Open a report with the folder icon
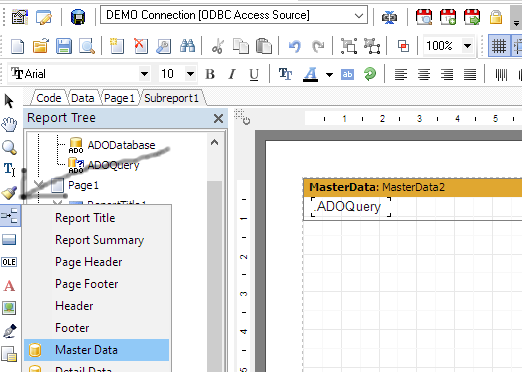Image resolution: width=522 pixels, height=372 pixels. 41,46
